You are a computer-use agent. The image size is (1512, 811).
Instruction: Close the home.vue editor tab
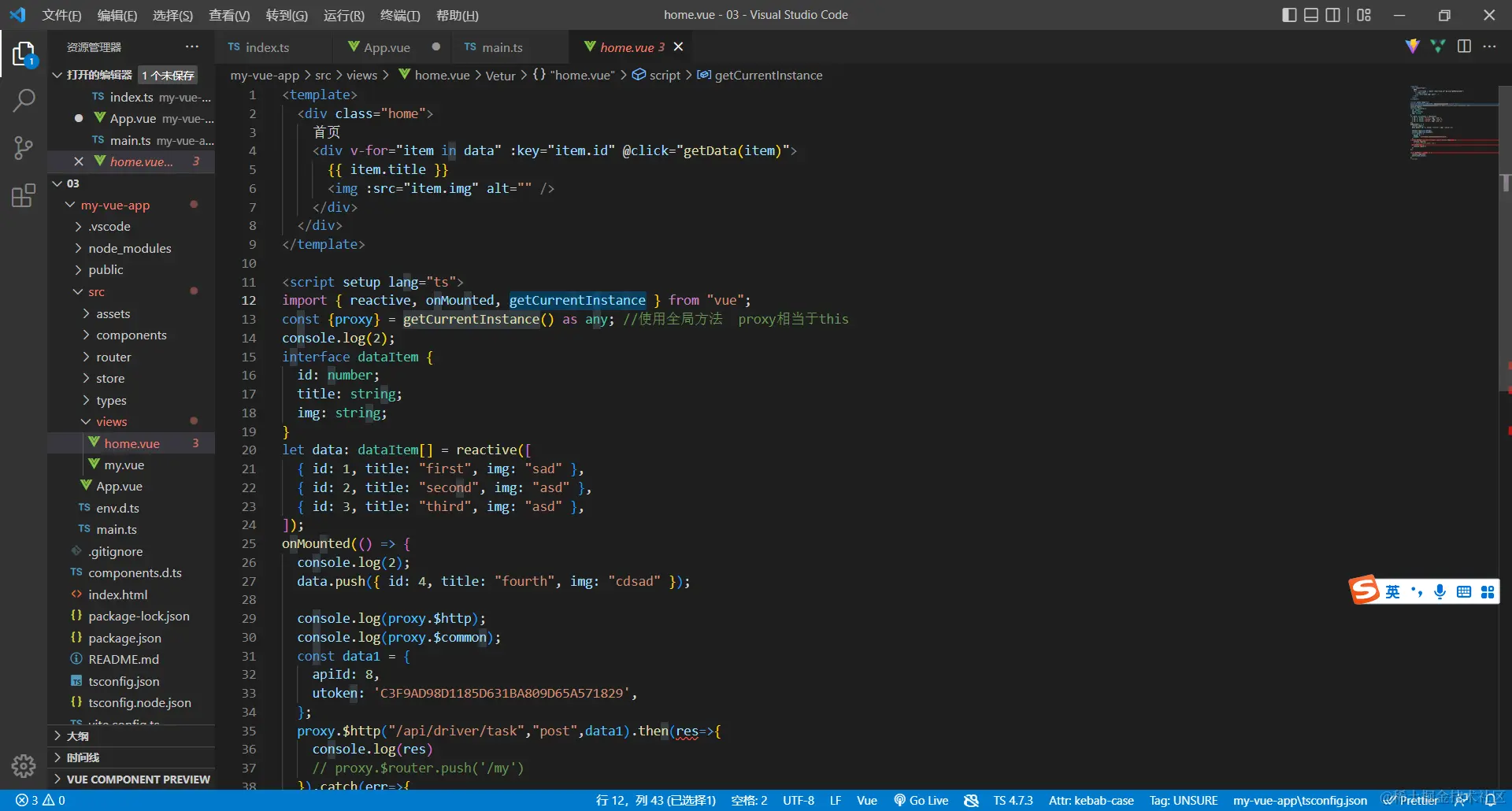point(678,47)
